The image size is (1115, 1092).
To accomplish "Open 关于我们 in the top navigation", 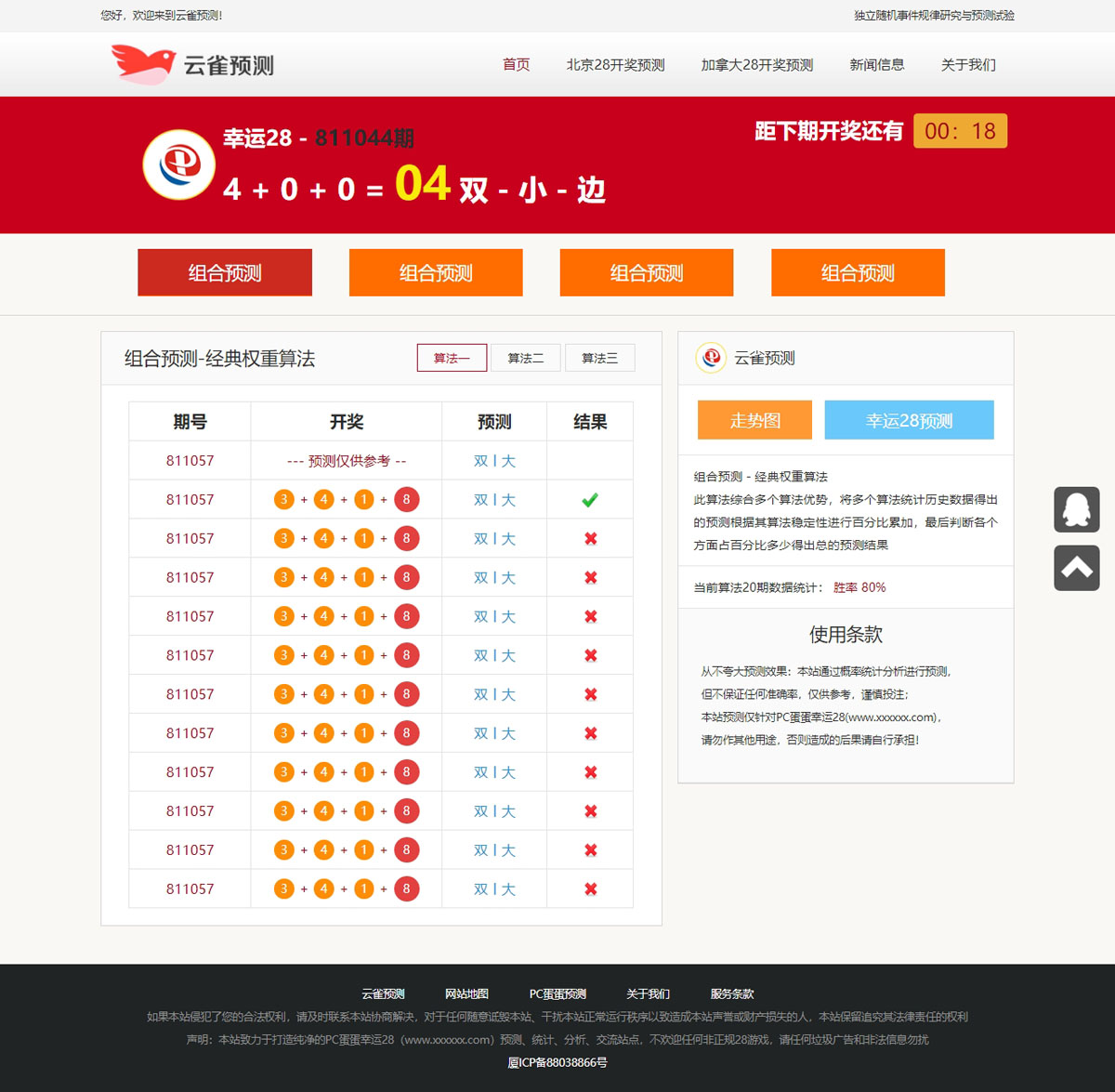I will pyautogui.click(x=968, y=64).
